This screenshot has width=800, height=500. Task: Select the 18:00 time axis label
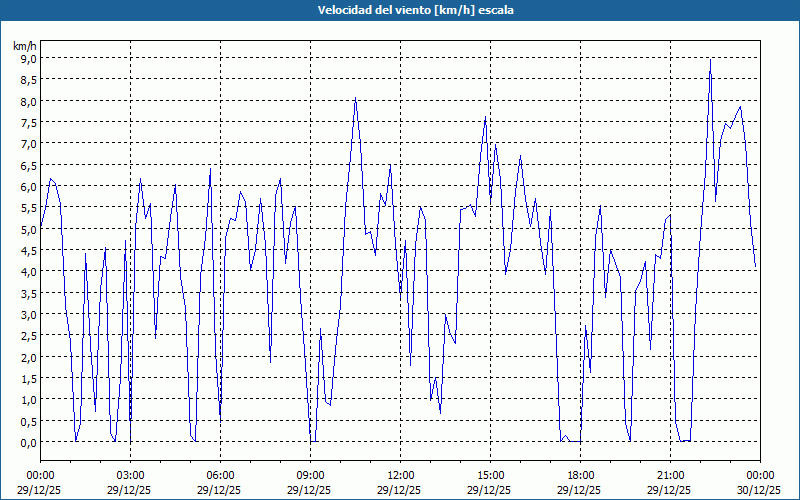[x=580, y=475]
